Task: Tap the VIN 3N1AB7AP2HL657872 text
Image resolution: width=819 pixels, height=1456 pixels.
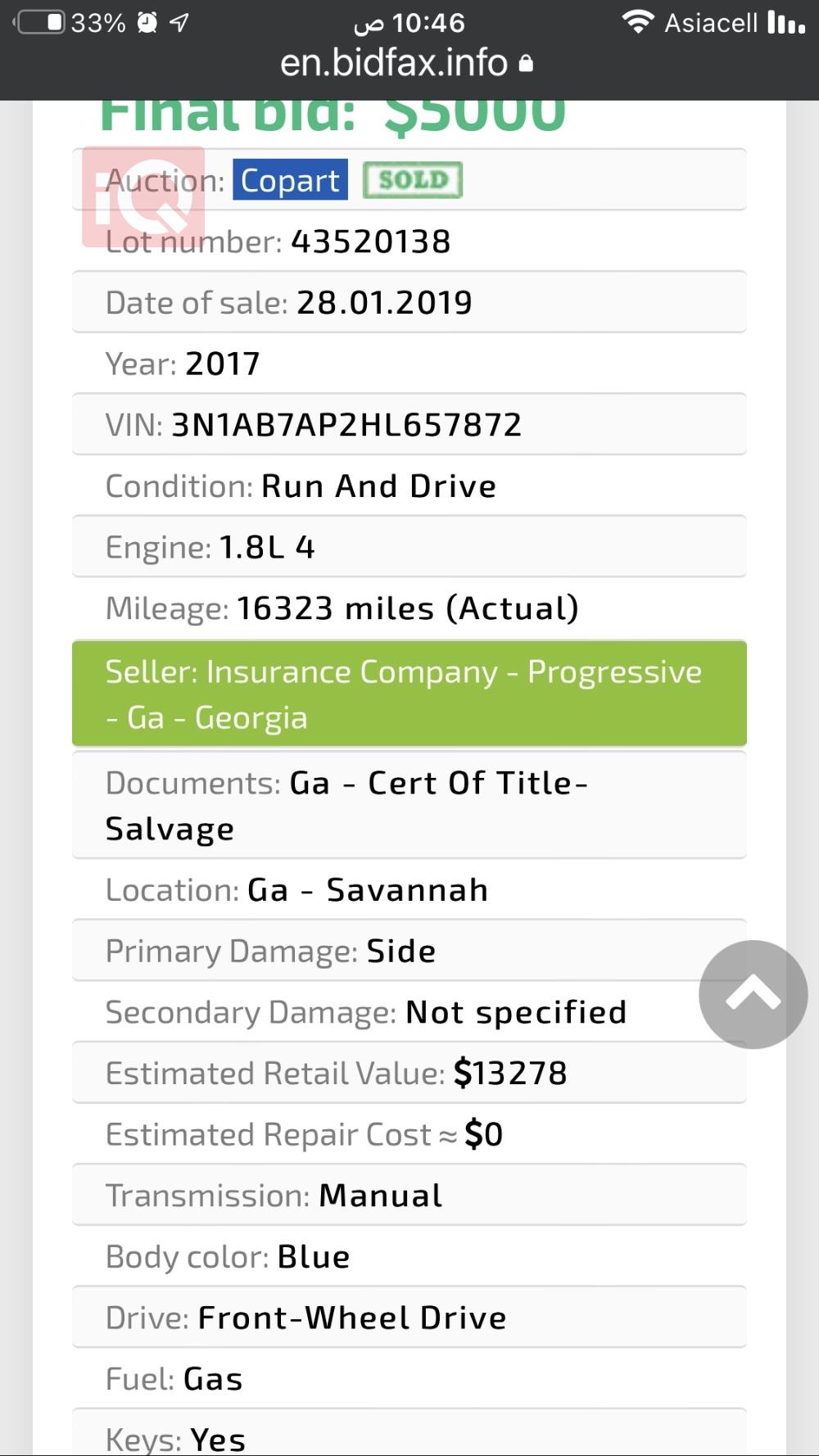Action: coord(346,424)
